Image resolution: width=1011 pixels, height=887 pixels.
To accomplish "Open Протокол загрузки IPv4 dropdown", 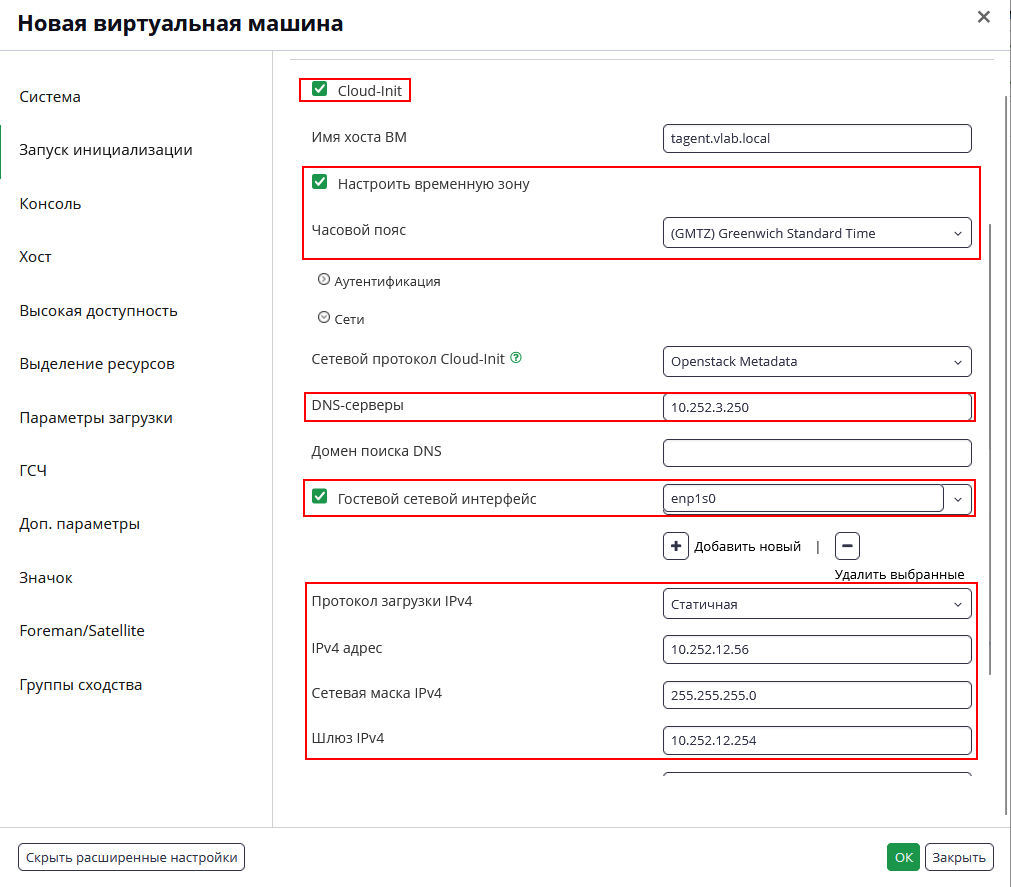I will pos(817,604).
